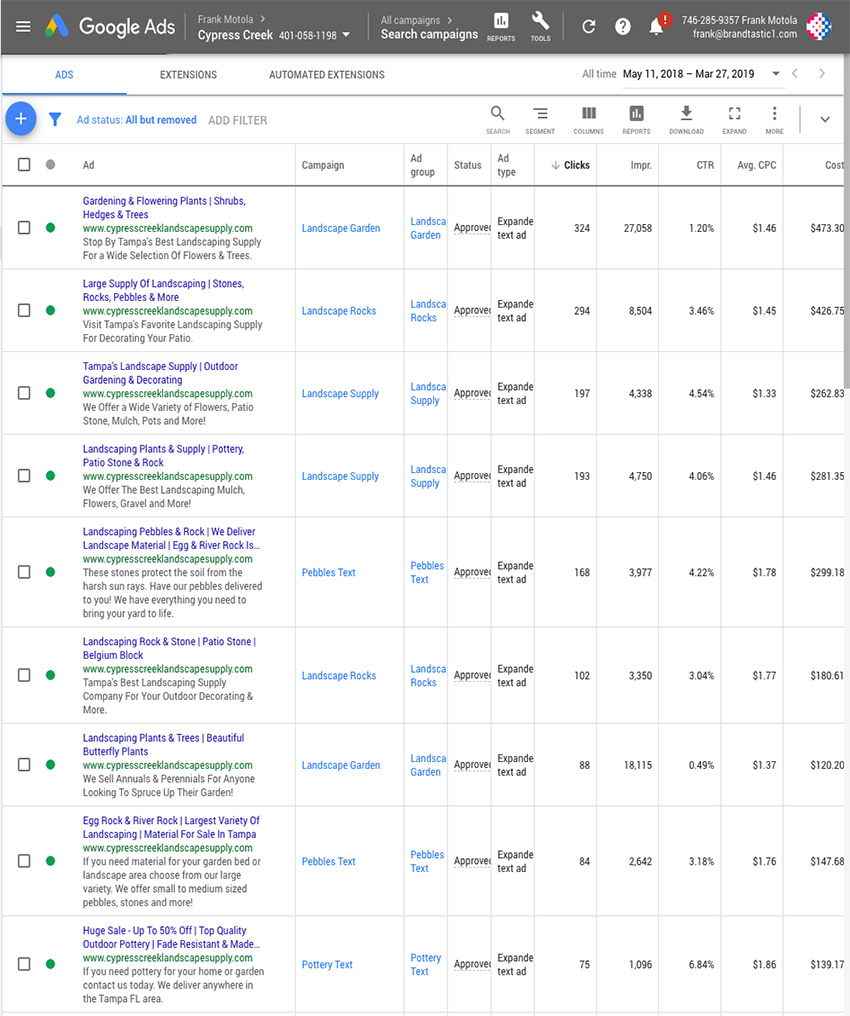The width and height of the screenshot is (850, 1016).
Task: Open the hamburger navigation menu
Action: tap(23, 27)
